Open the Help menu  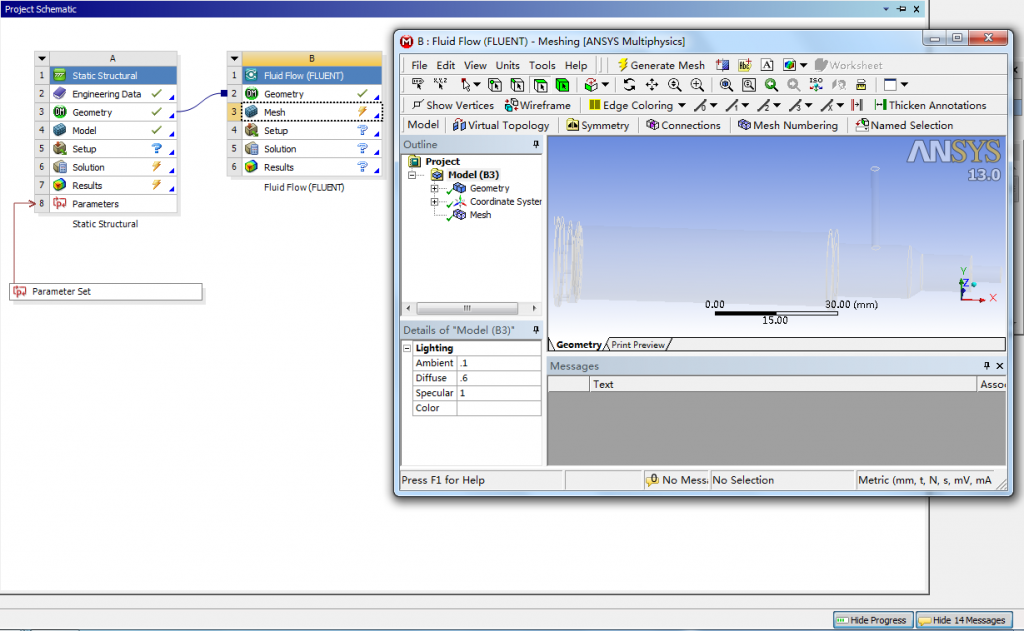pos(575,65)
